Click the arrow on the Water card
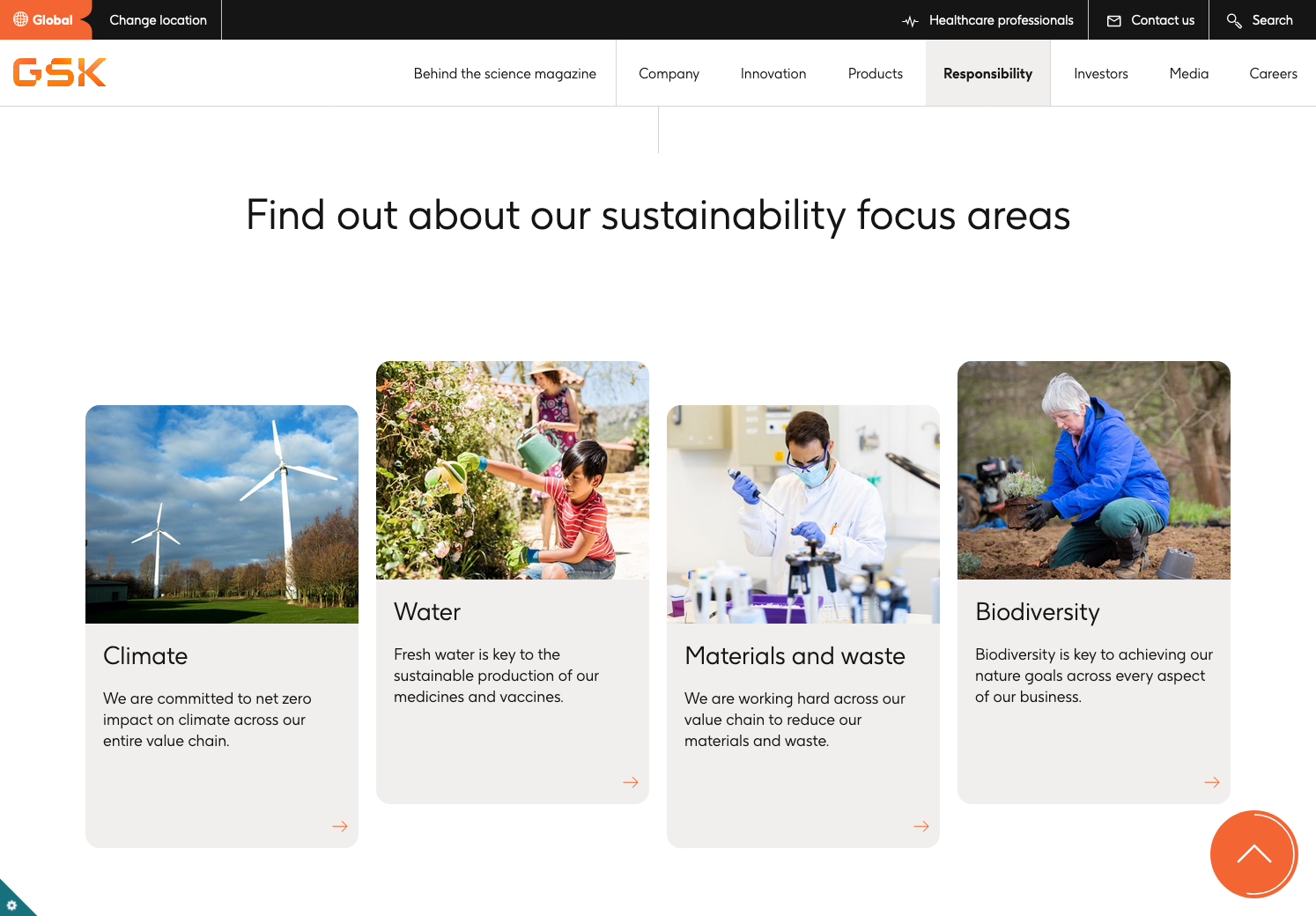Screen dimensions: 1316x916 (x=631, y=782)
